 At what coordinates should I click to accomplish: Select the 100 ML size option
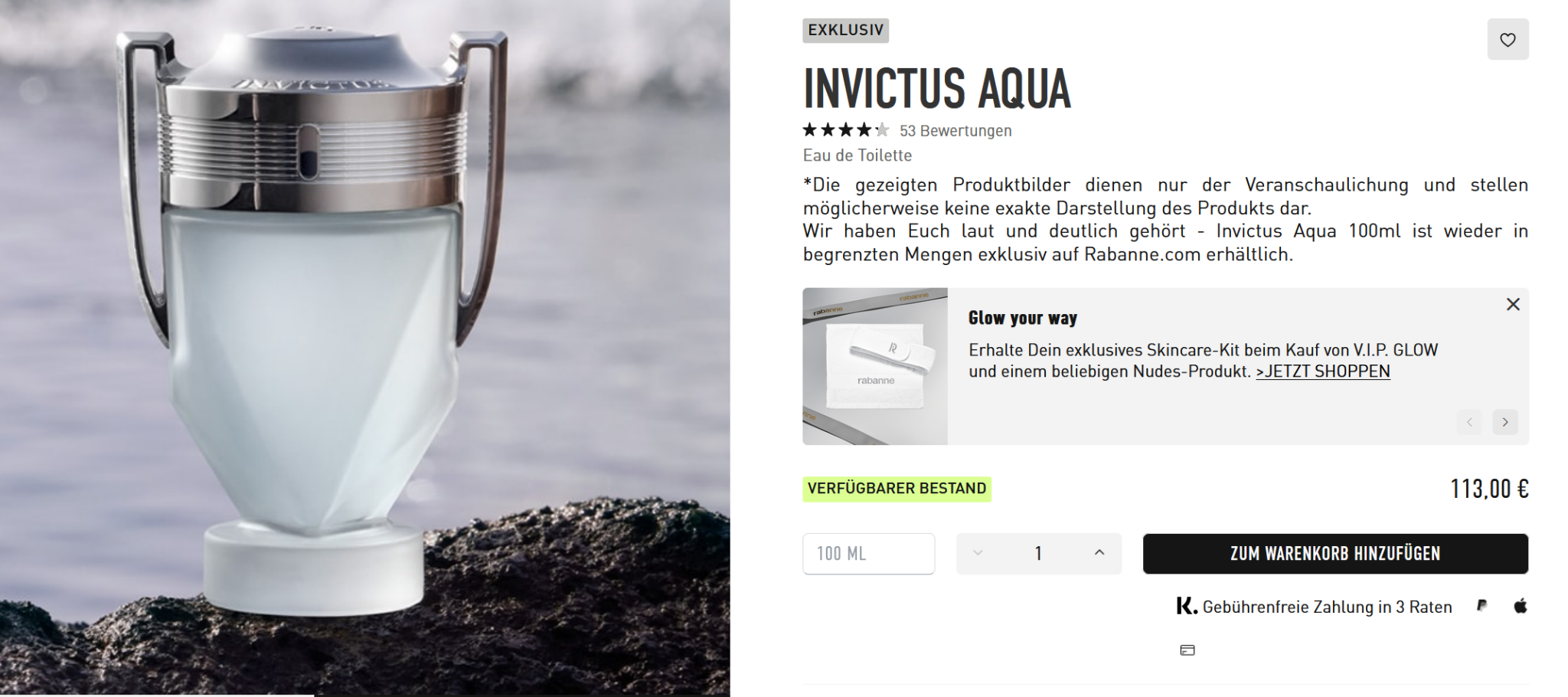click(x=868, y=554)
